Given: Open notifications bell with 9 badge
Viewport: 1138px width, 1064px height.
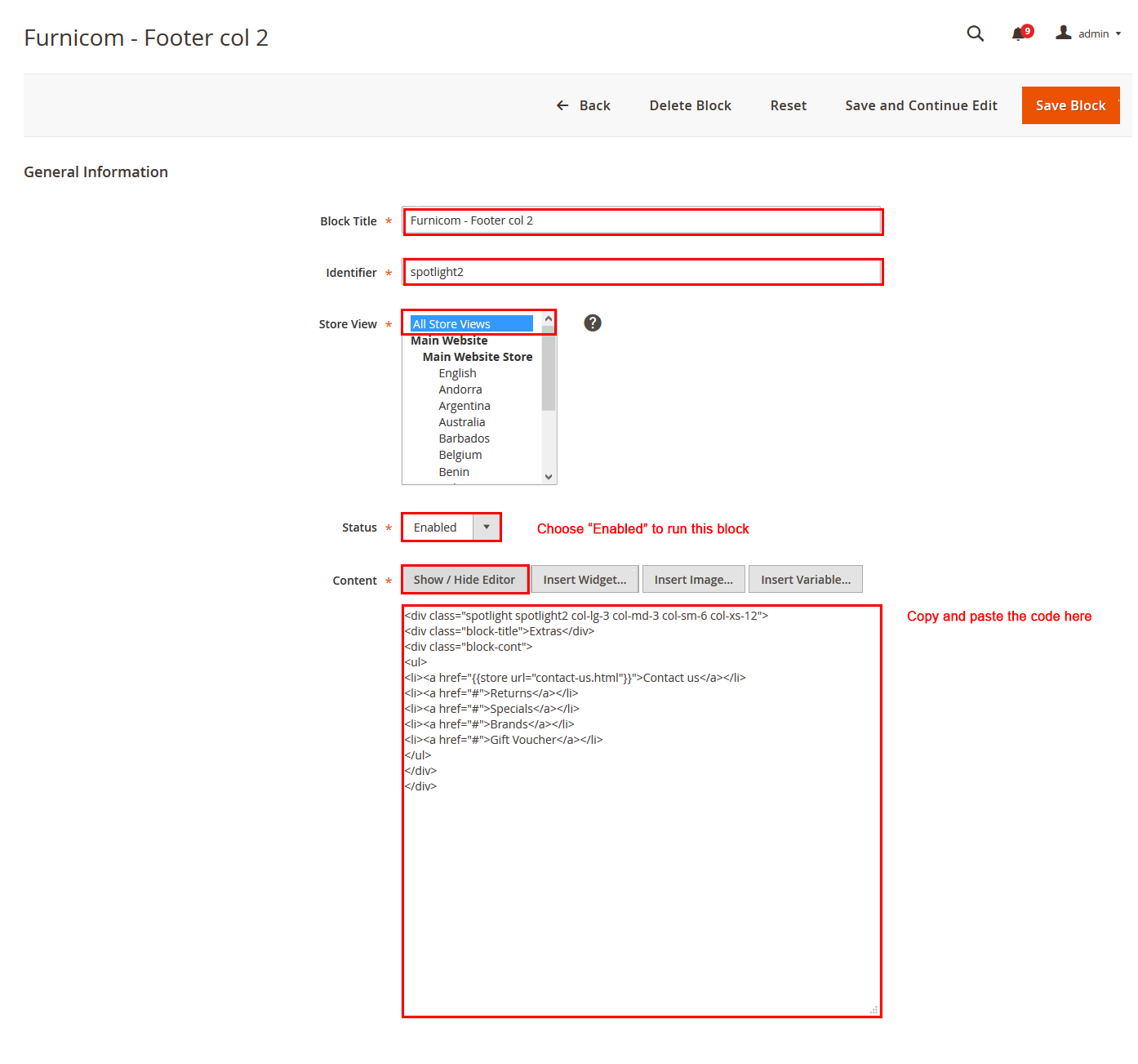Looking at the screenshot, I should tap(1021, 33).
